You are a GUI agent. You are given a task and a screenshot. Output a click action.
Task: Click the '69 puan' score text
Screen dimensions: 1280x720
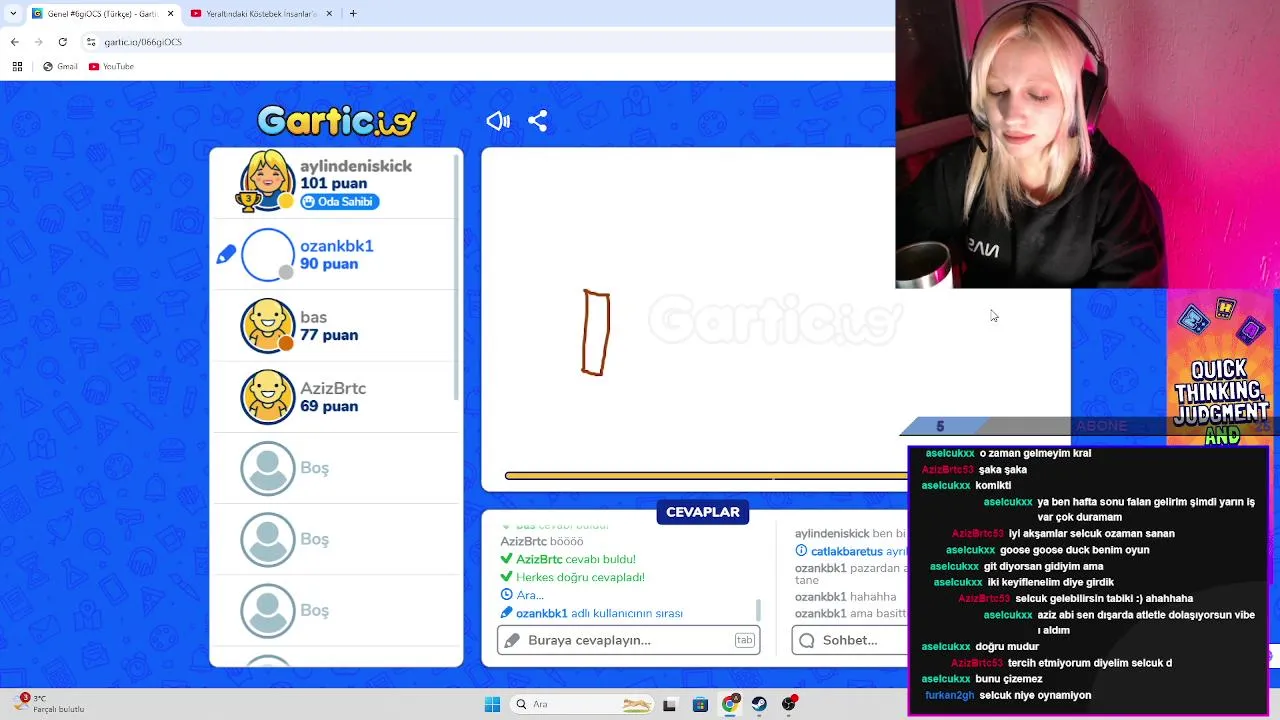coord(329,406)
